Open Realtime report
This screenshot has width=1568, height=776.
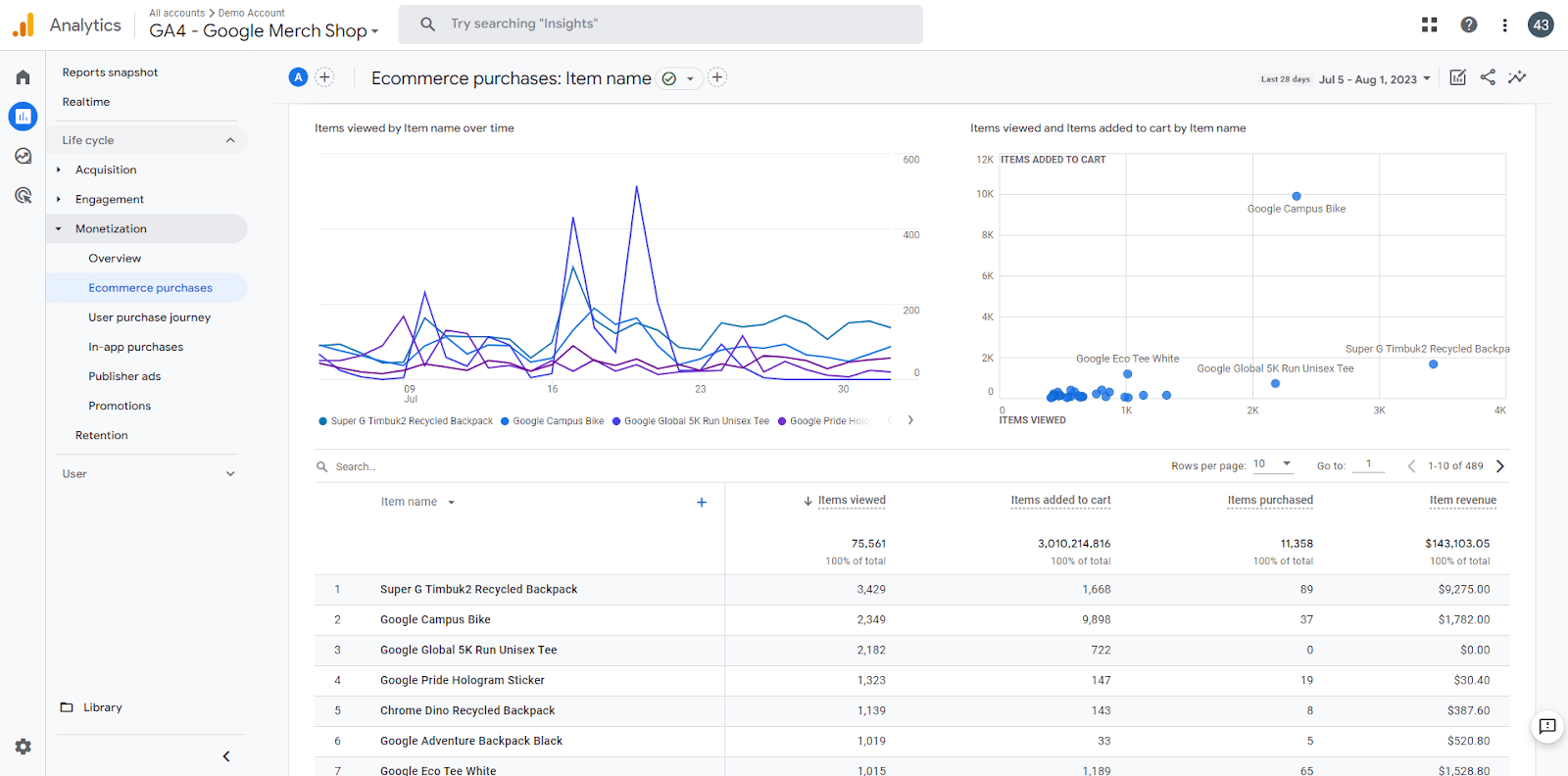(86, 102)
